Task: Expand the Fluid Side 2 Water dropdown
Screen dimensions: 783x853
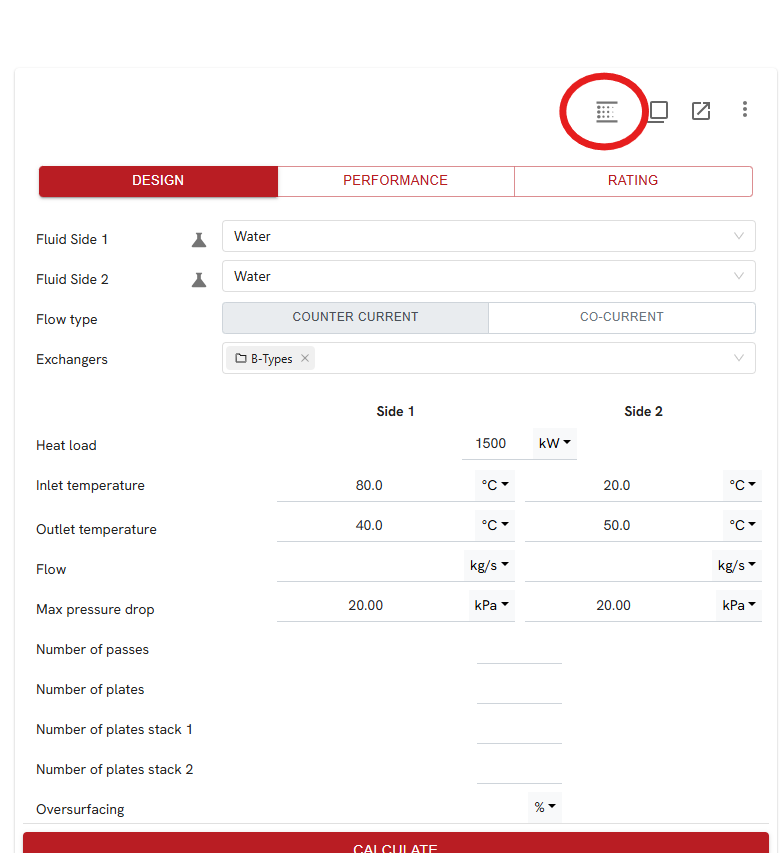Action: click(x=739, y=277)
